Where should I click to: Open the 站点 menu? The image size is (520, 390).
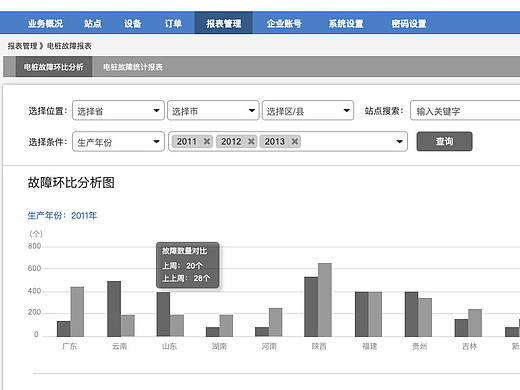point(93,23)
